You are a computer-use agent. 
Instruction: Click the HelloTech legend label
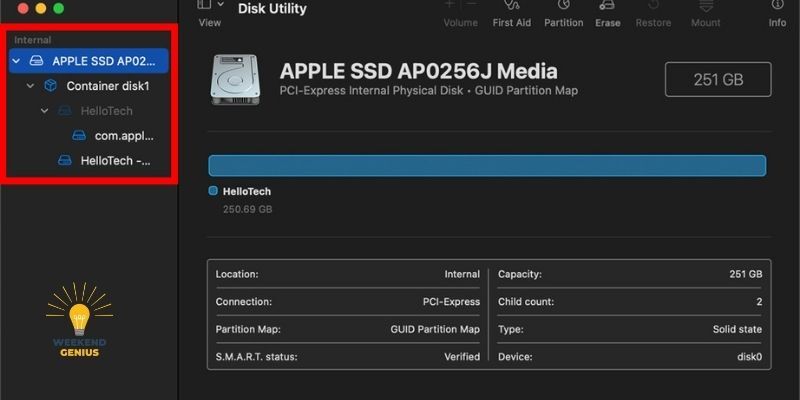pyautogui.click(x=247, y=192)
